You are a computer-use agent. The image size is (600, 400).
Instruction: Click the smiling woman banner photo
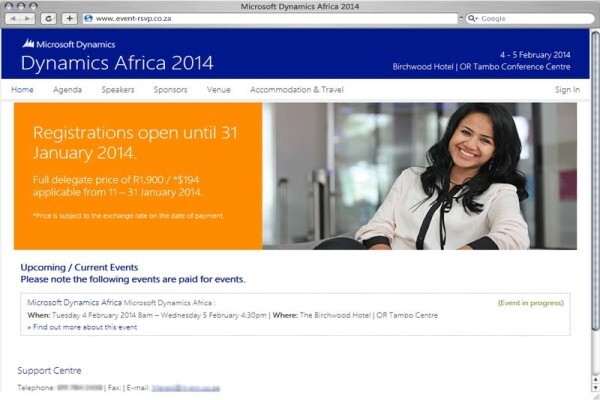[x=420, y=176]
